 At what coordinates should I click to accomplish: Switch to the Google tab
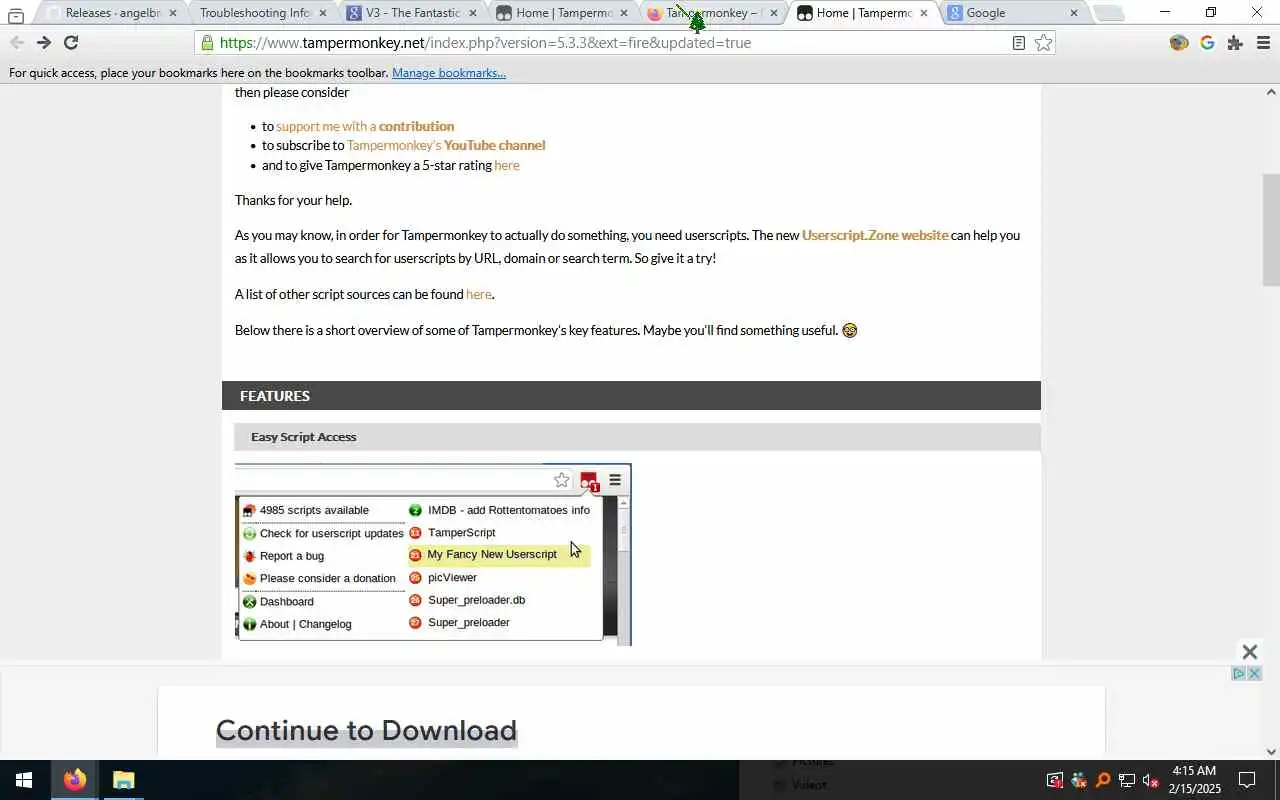pyautogui.click(x=1014, y=13)
